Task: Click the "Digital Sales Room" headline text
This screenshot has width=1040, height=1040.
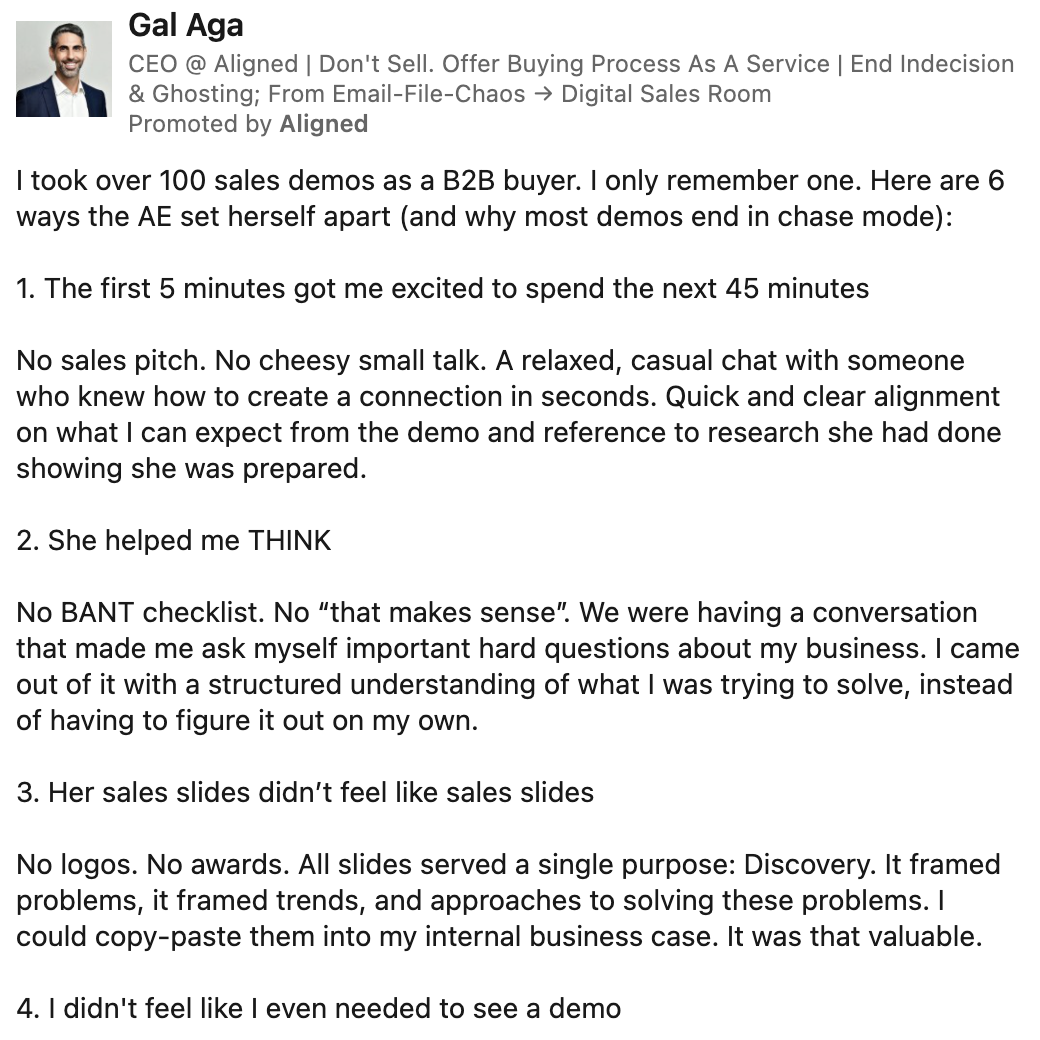Action: click(666, 94)
